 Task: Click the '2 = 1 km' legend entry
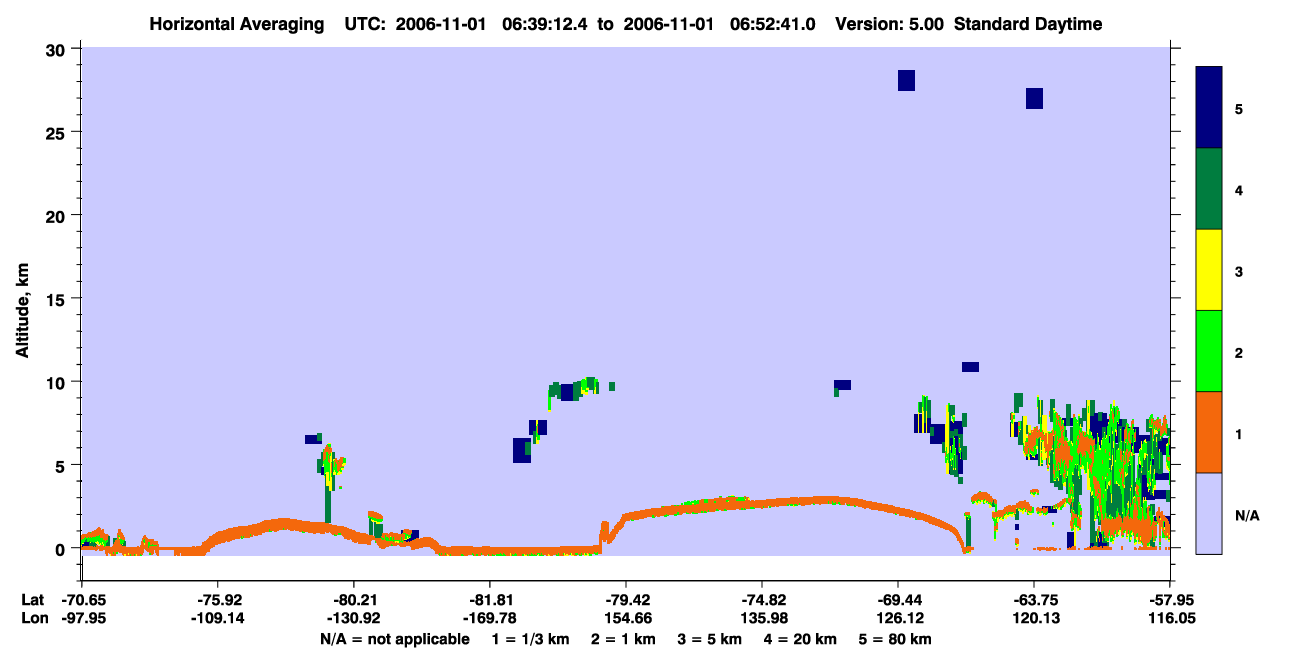click(x=623, y=639)
